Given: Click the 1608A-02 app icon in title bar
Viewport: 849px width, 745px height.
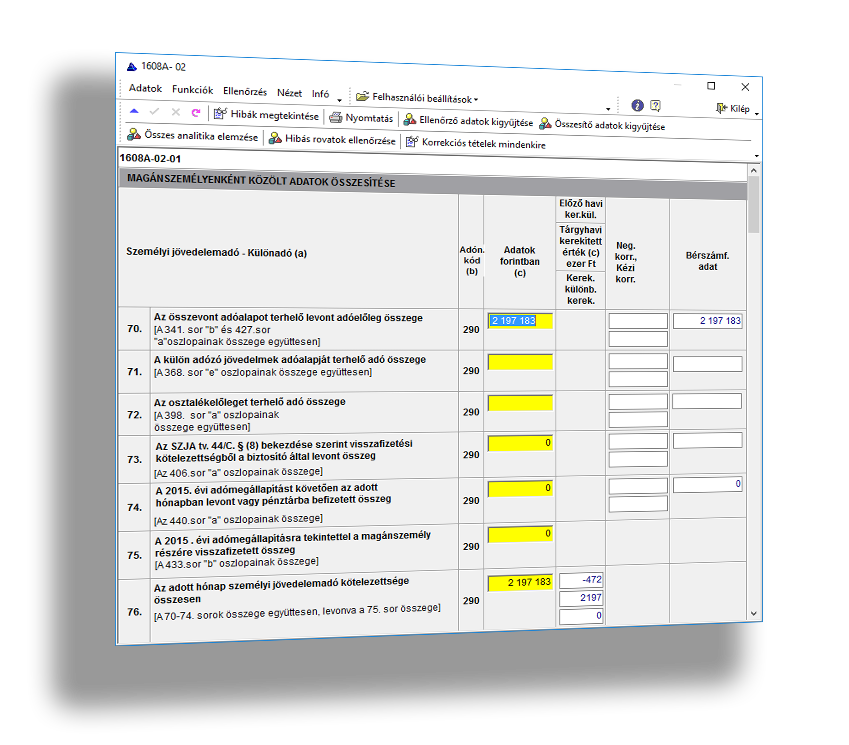Looking at the screenshot, I should click(132, 67).
